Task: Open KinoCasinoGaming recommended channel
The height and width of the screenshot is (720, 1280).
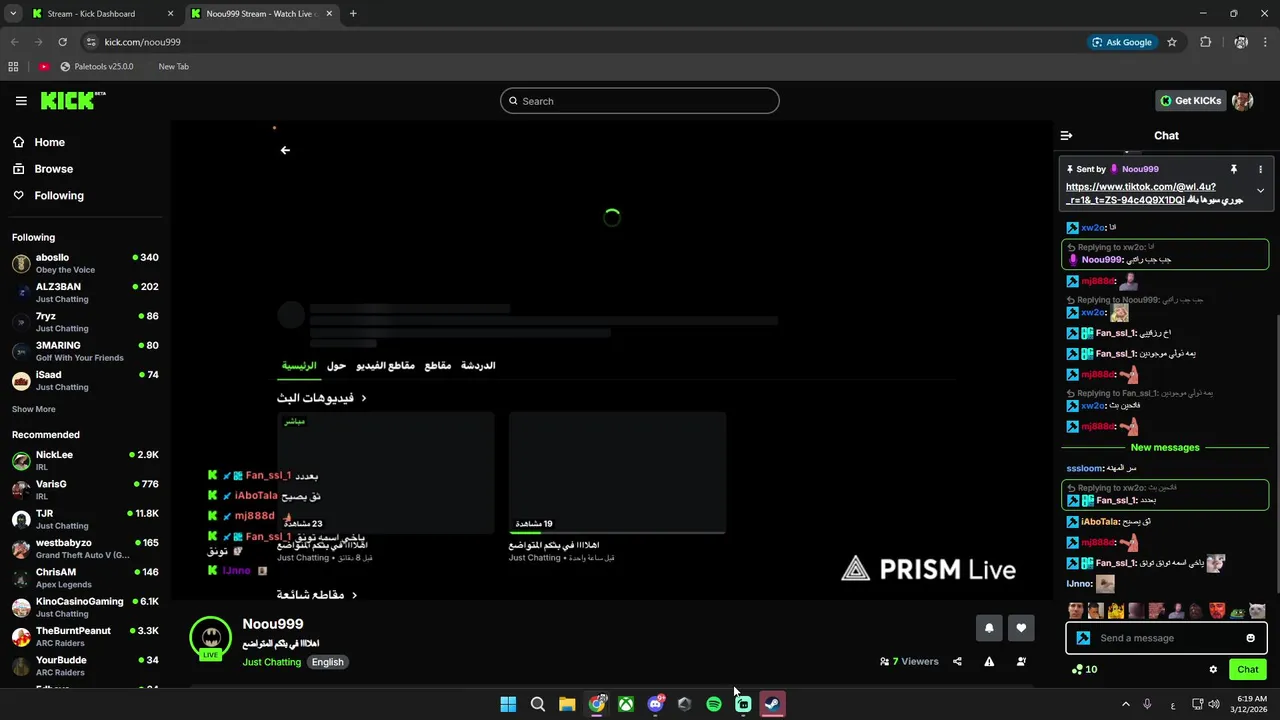Action: [x=85, y=607]
